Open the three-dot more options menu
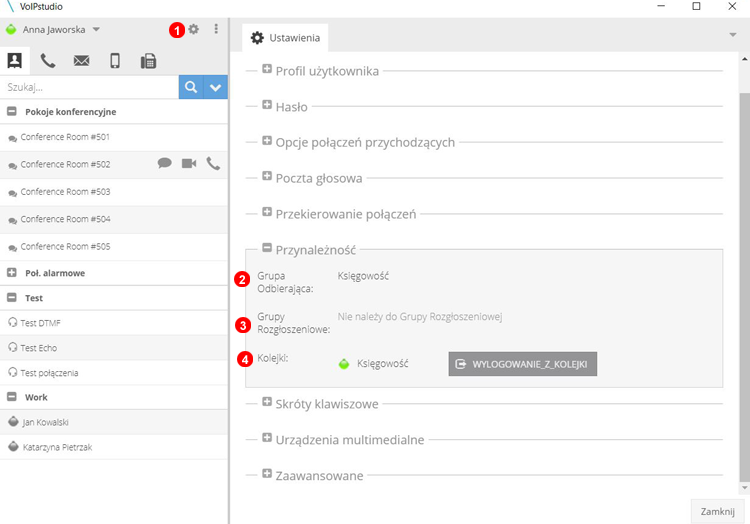 [x=216, y=30]
